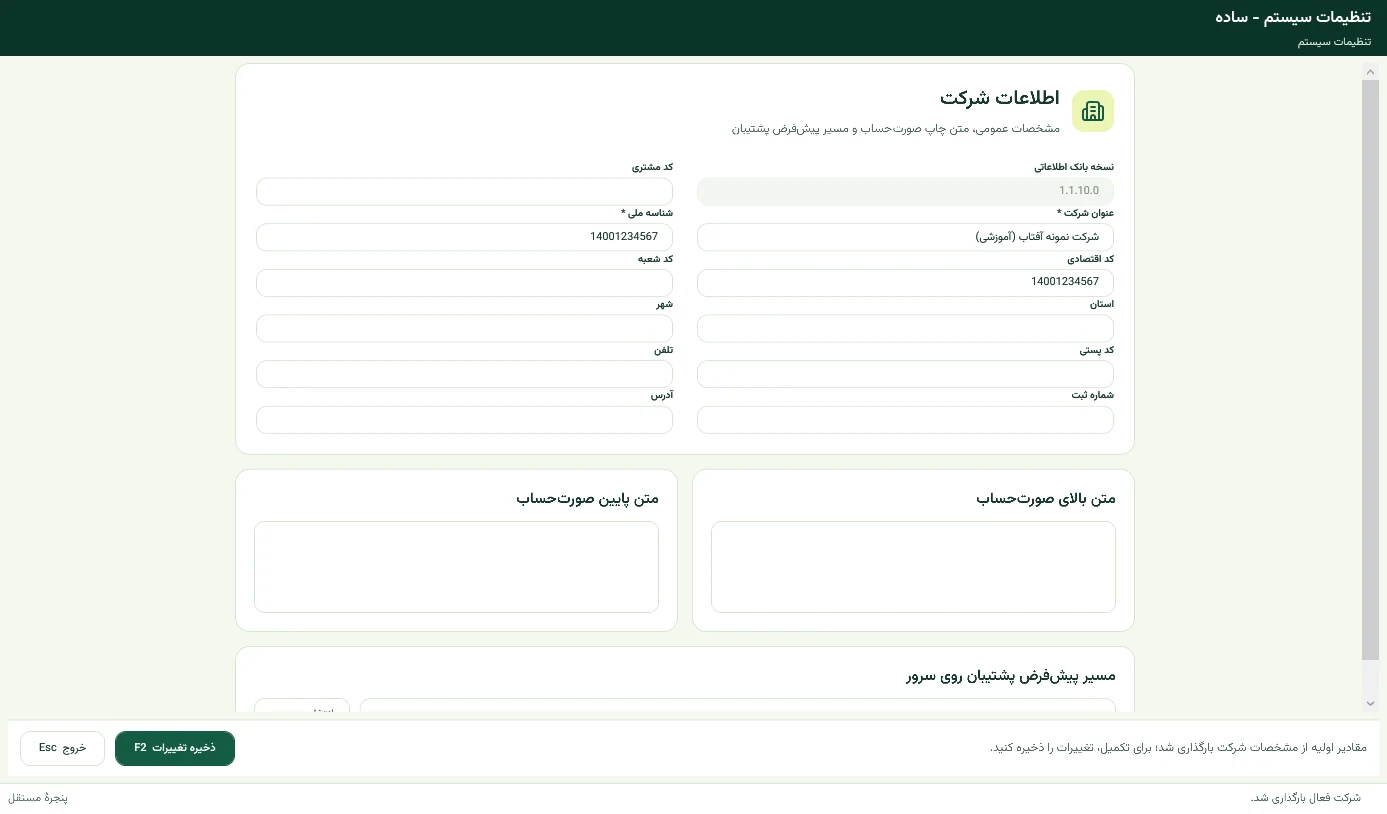Viewport: 1387px width, 814px height.
Task: Focus the تلفن input field
Action: [x=464, y=374]
